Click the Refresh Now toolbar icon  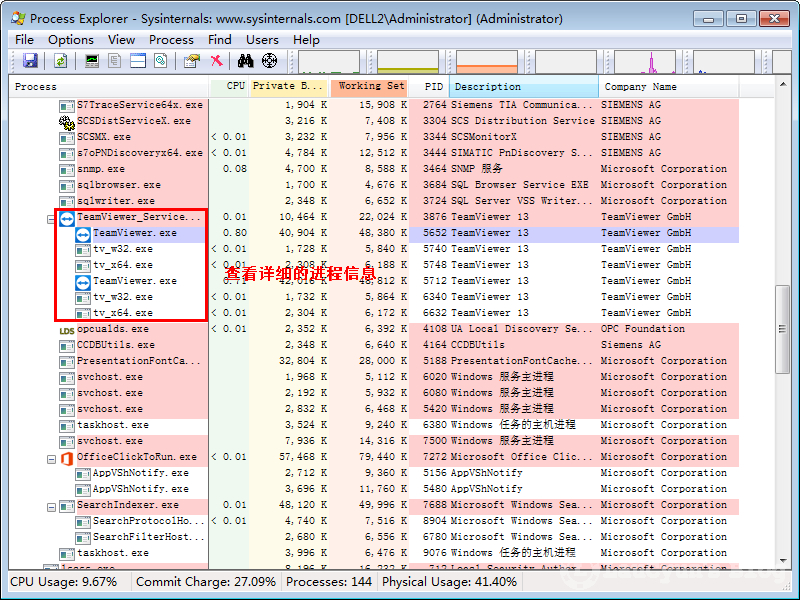pos(61,61)
